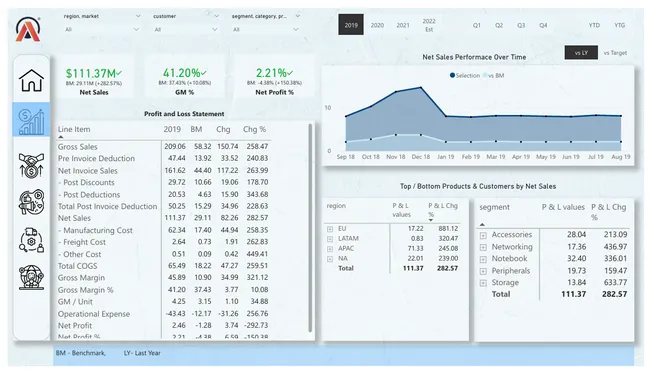
Task: Click the Profit and Loss table scrollbar
Action: [x=310, y=228]
